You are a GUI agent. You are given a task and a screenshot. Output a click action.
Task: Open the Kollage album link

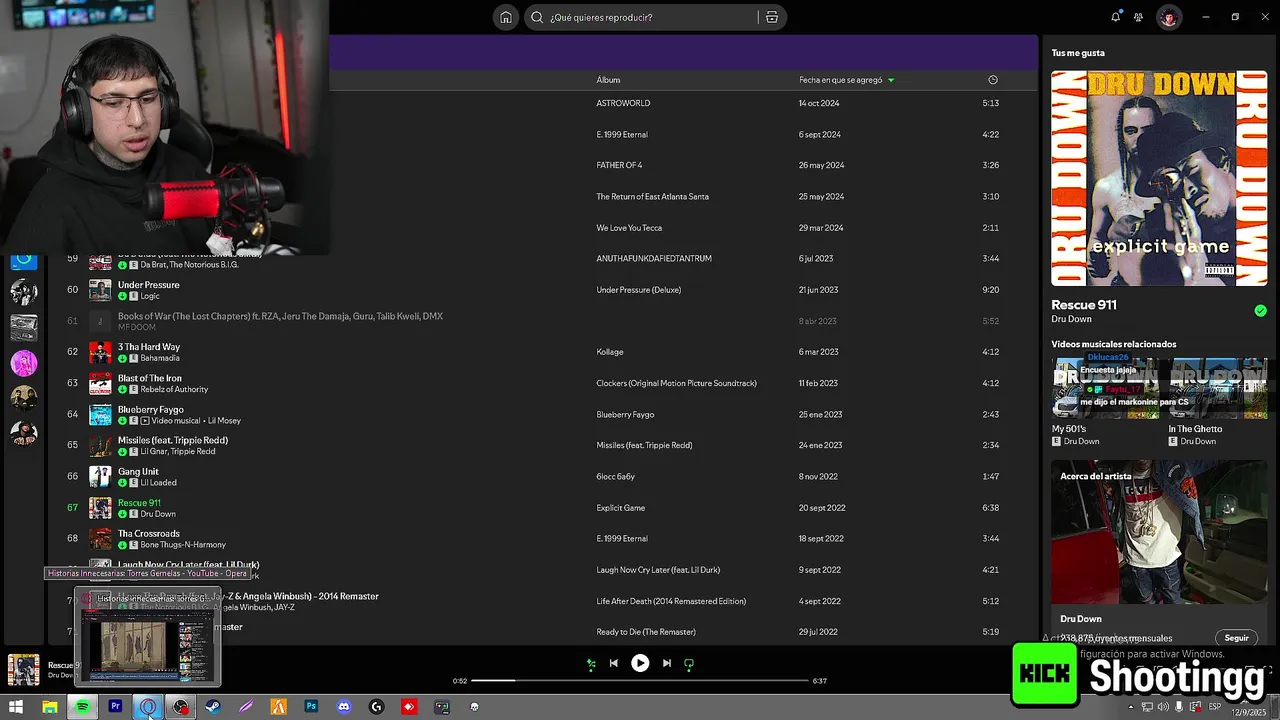tap(610, 352)
